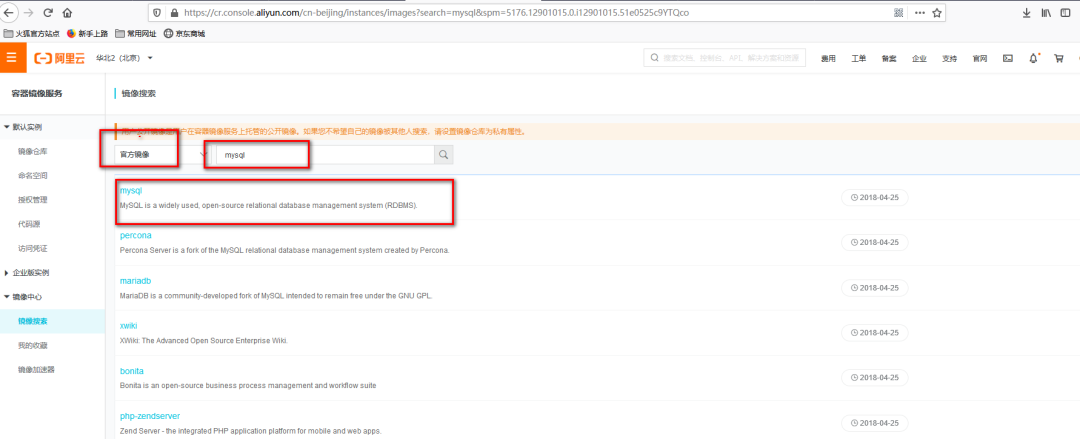This screenshot has height=439, width=1080.
Task: Click the 2018-04-25 date badge for mysql
Action: pyautogui.click(x=875, y=198)
